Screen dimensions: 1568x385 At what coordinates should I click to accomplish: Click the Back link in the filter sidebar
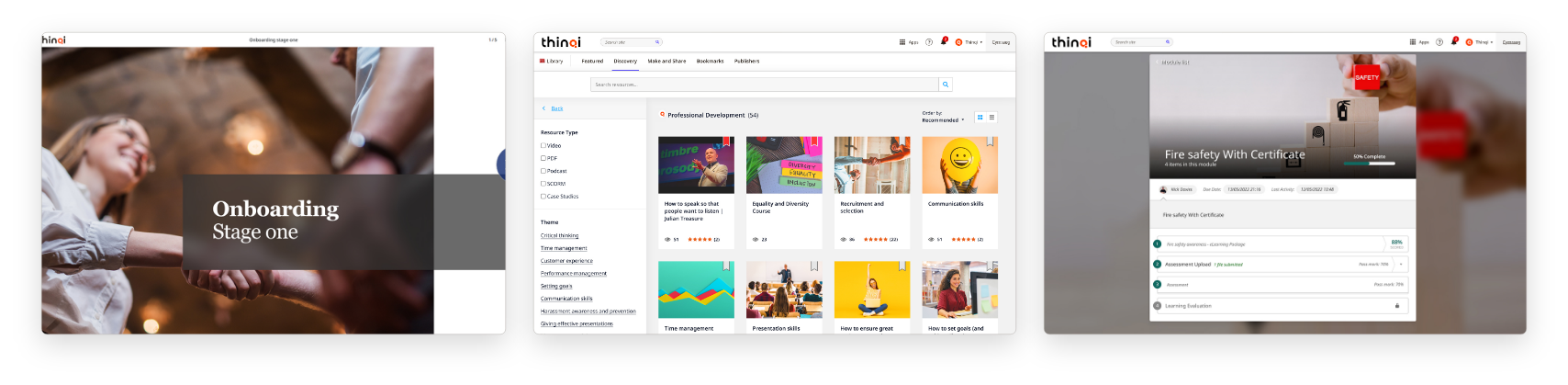(x=556, y=108)
